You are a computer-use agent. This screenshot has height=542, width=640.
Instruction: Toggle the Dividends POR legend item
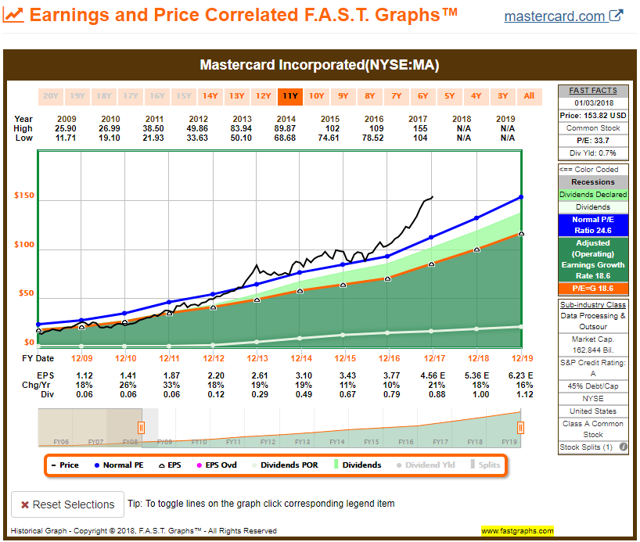click(285, 465)
